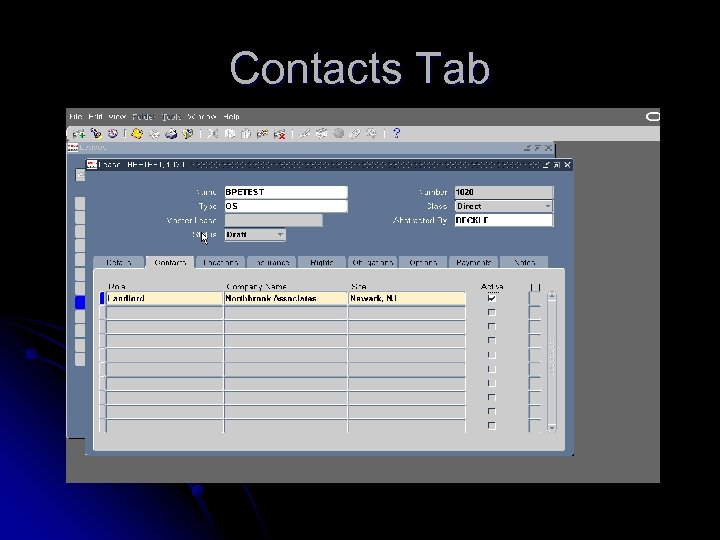Switch to the Notes tab
The width and height of the screenshot is (720, 540).
pyautogui.click(x=524, y=262)
